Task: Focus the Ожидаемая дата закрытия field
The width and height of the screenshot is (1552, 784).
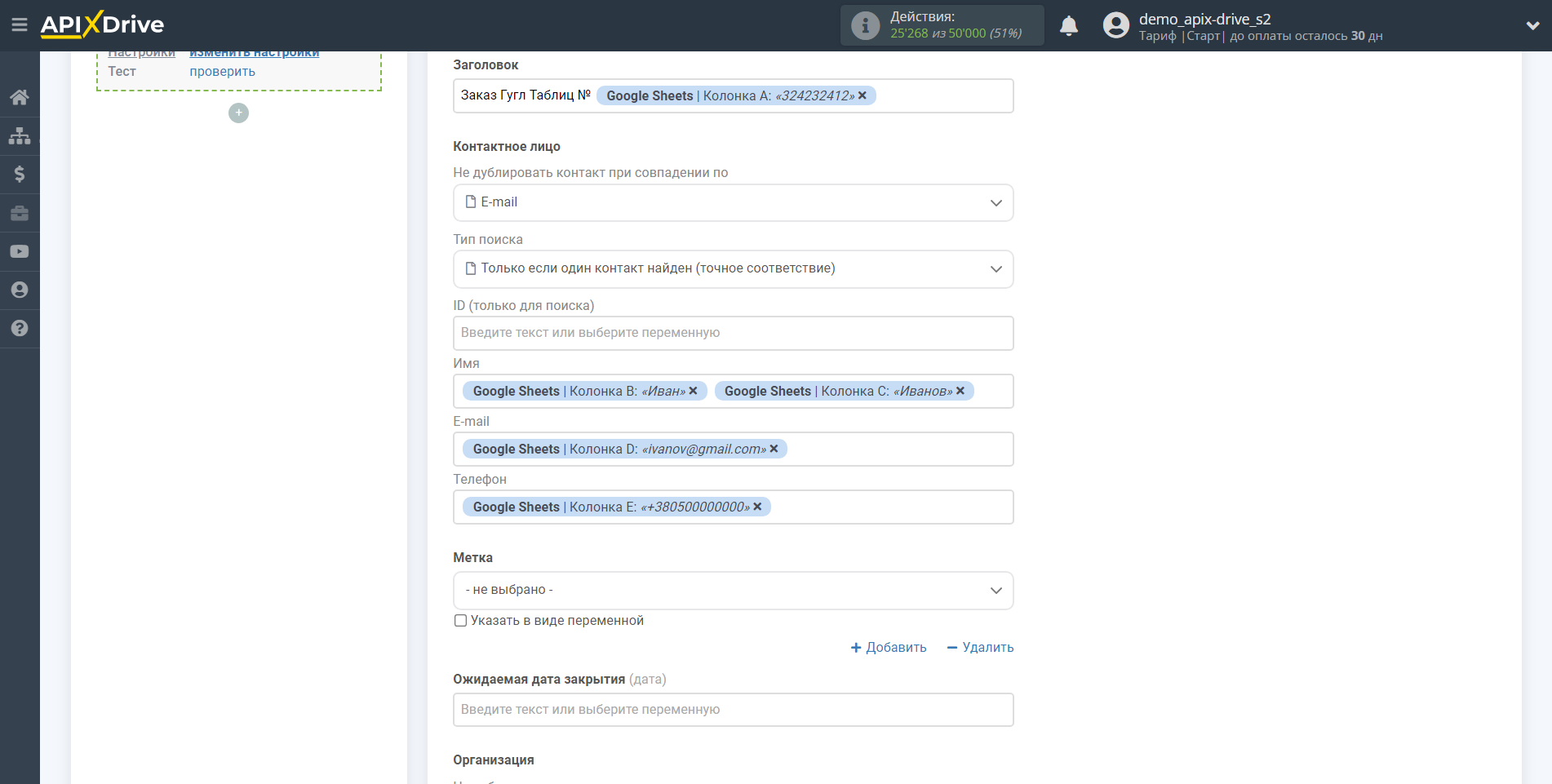Action: click(x=733, y=710)
